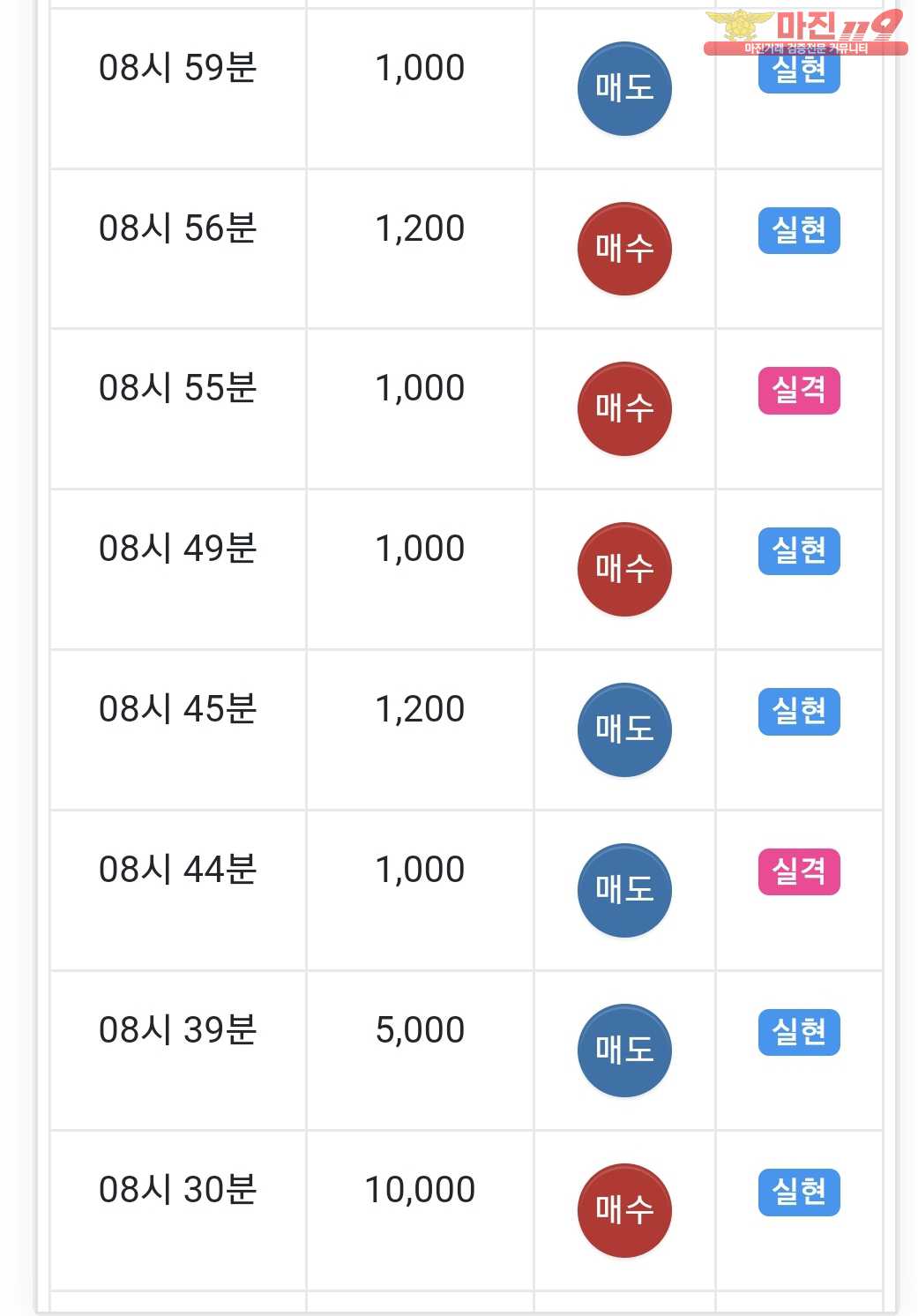This screenshot has height=1316, width=918.
Task: Click the 실현 badge for 08시 45분
Action: 799,712
